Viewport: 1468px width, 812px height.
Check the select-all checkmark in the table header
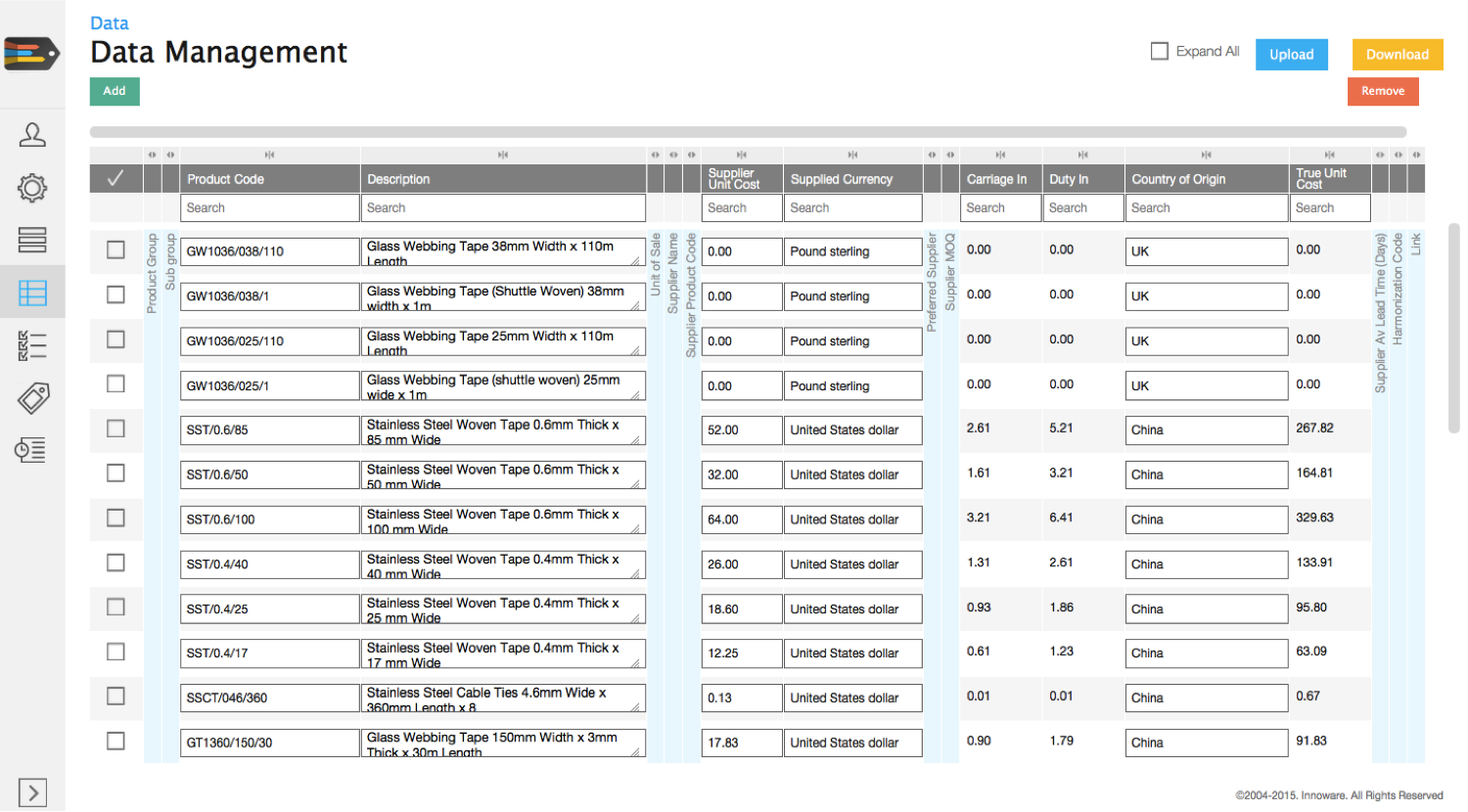point(115,178)
